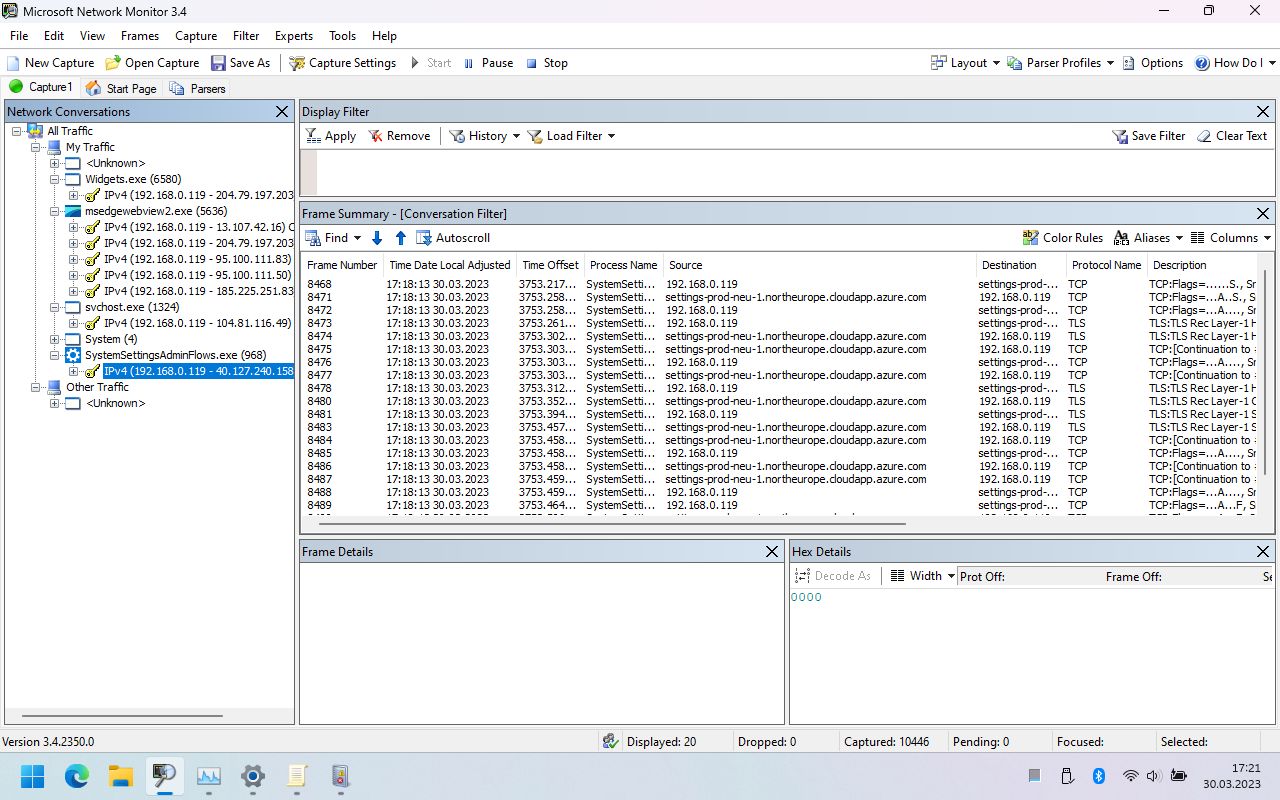
Task: Collapse the Widgets.exe (6580) tree node
Action: click(56, 179)
